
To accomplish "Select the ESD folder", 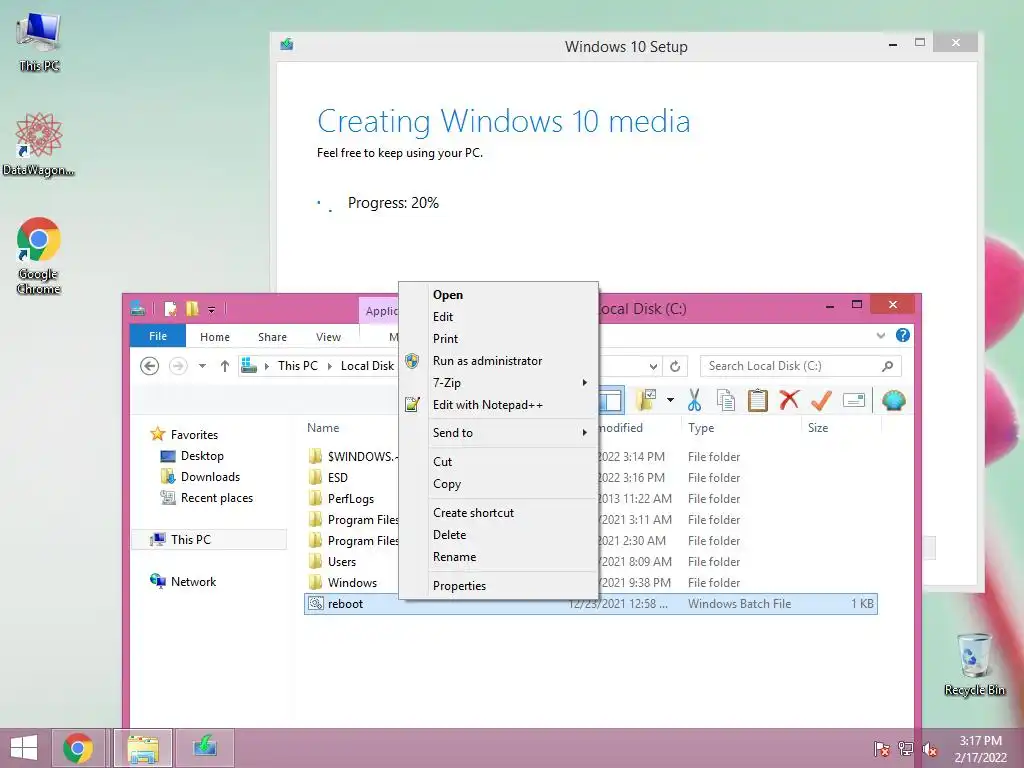I will 338,477.
